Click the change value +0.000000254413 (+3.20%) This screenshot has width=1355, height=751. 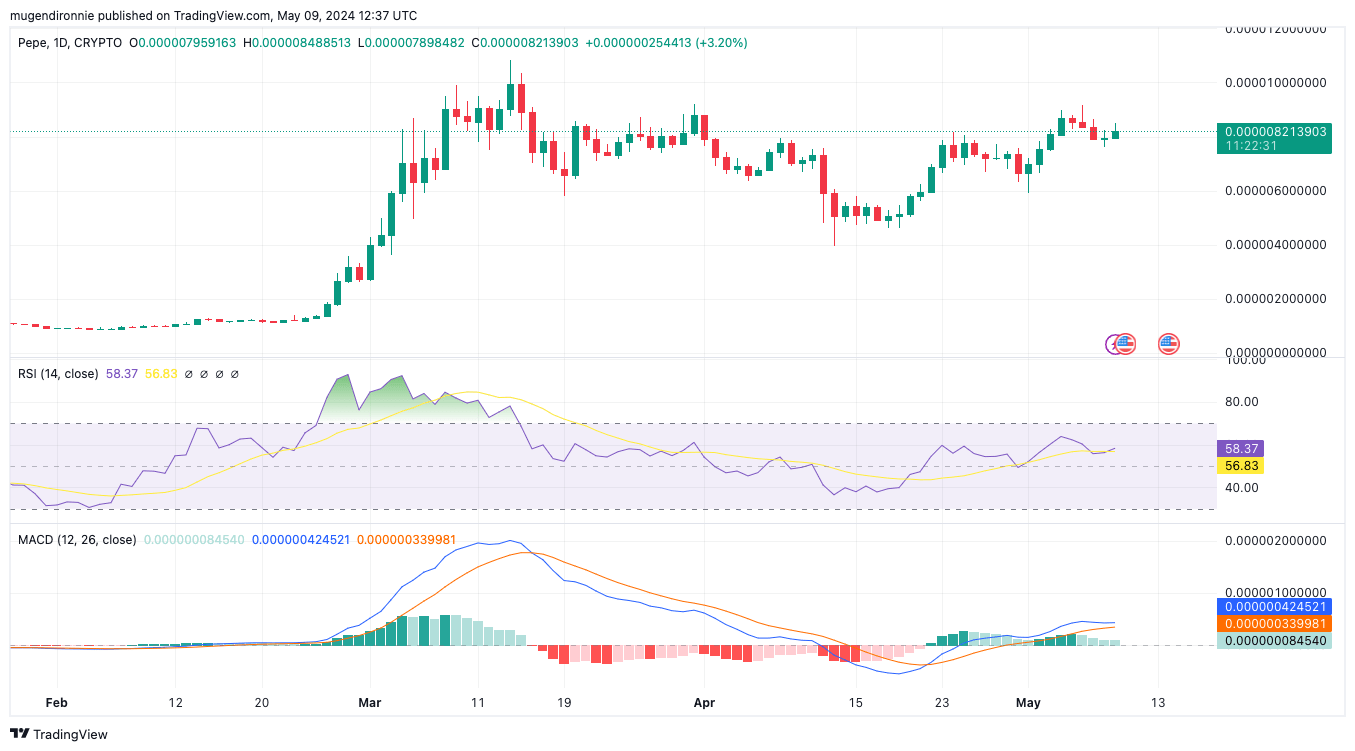point(666,43)
